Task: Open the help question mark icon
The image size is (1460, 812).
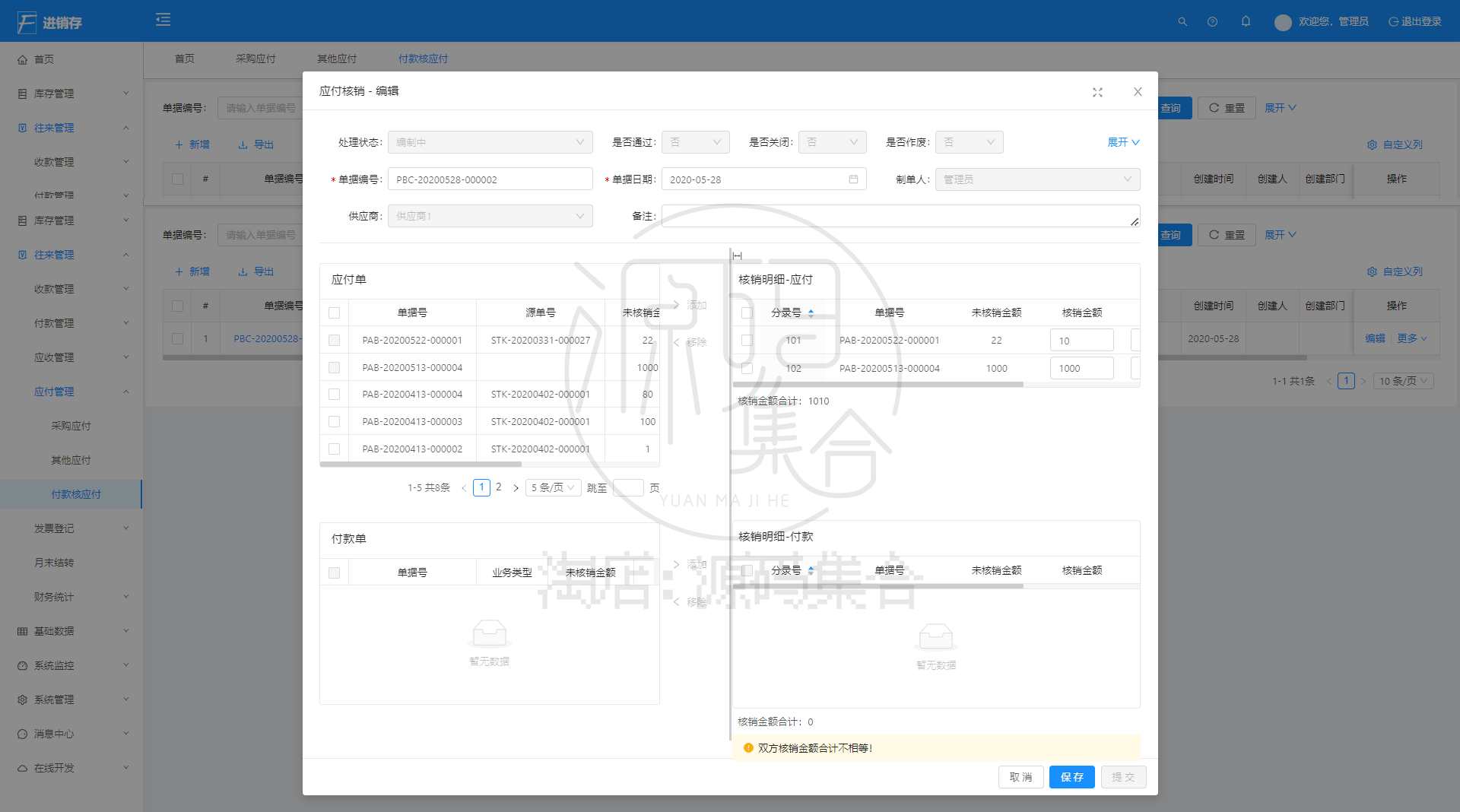Action: pos(1212,21)
